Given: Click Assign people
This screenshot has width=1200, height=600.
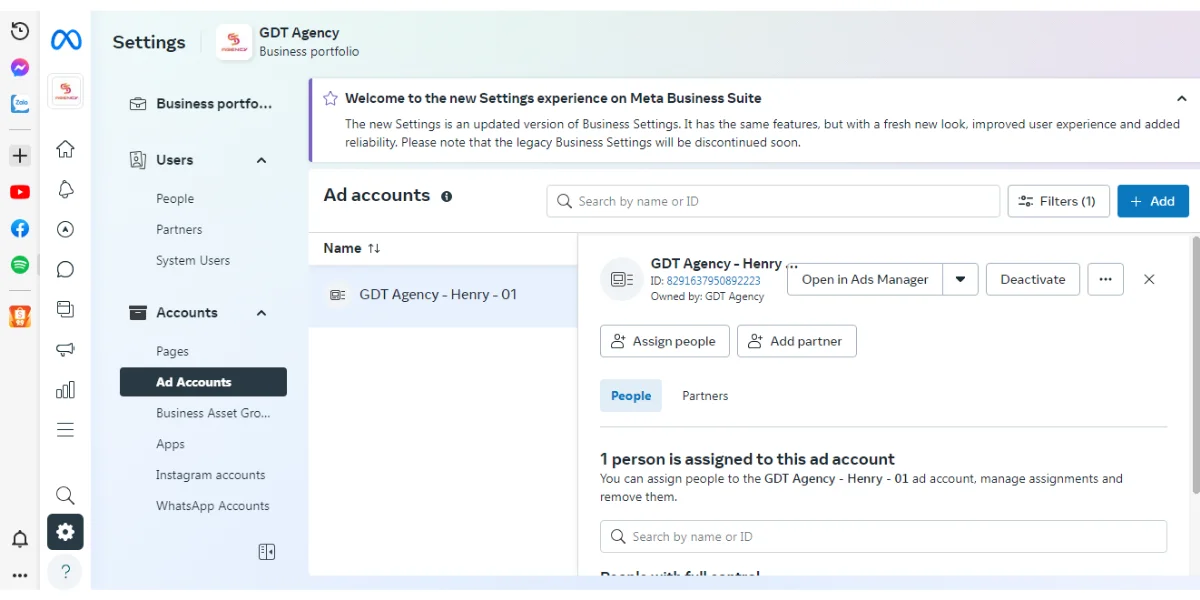Looking at the screenshot, I should [x=665, y=341].
